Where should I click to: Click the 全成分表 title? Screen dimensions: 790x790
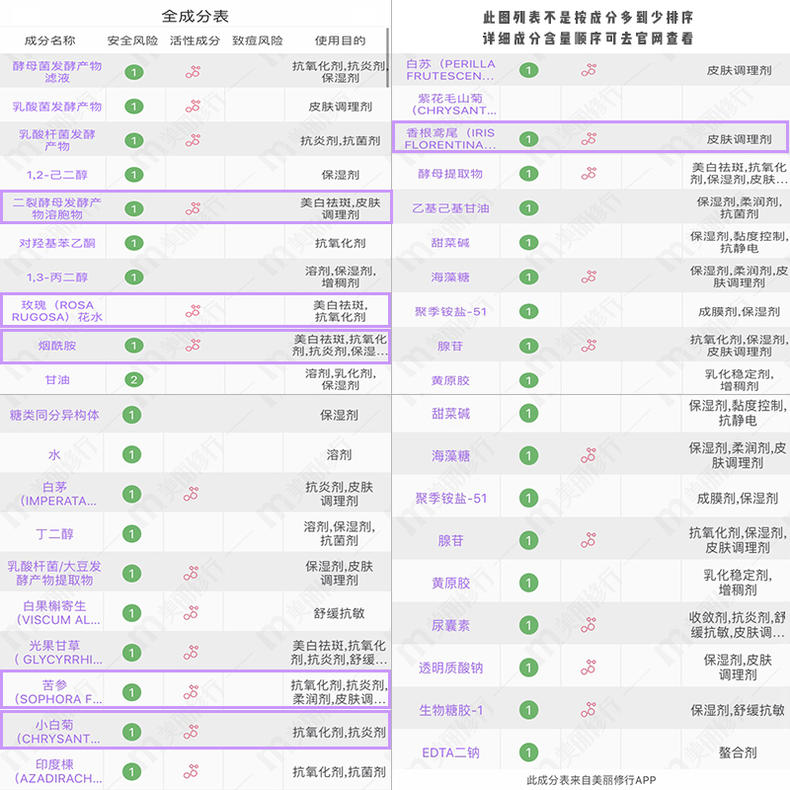click(195, 16)
